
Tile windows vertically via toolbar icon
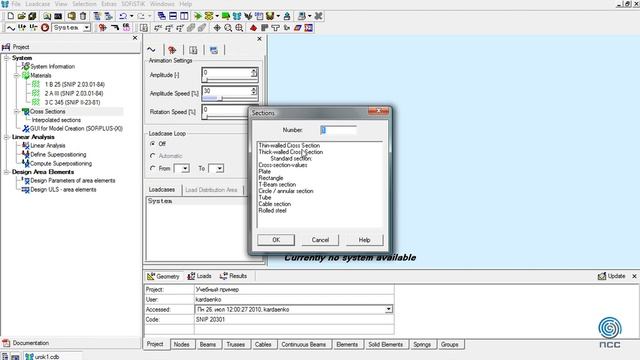click(x=184, y=16)
